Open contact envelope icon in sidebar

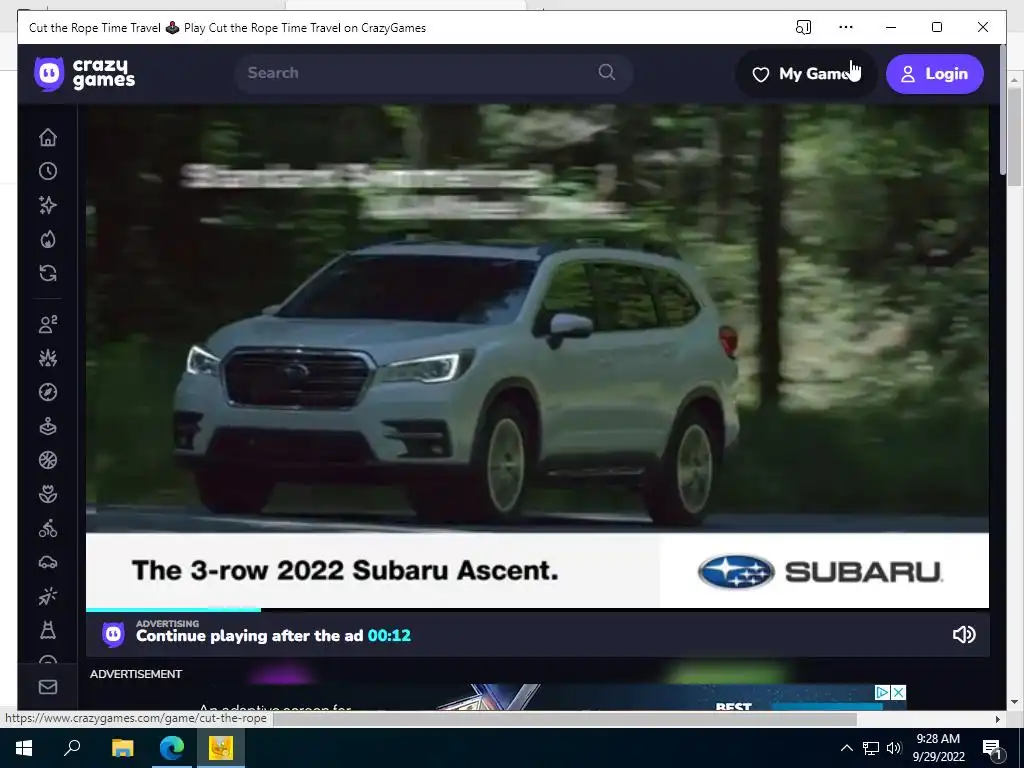48,687
